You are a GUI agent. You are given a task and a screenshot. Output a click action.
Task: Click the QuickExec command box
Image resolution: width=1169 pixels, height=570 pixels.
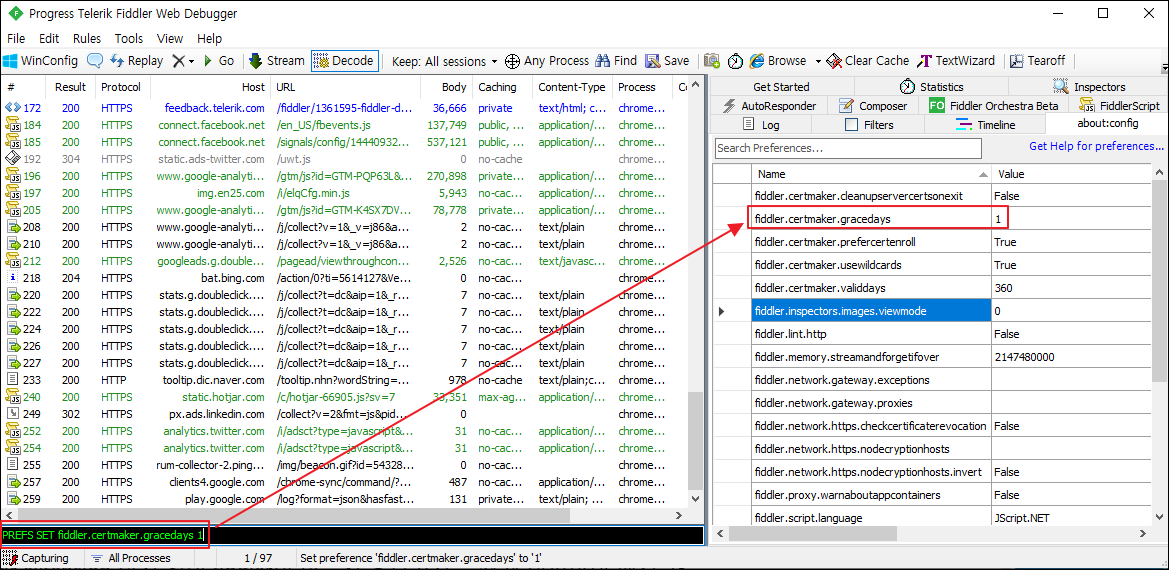tap(352, 535)
